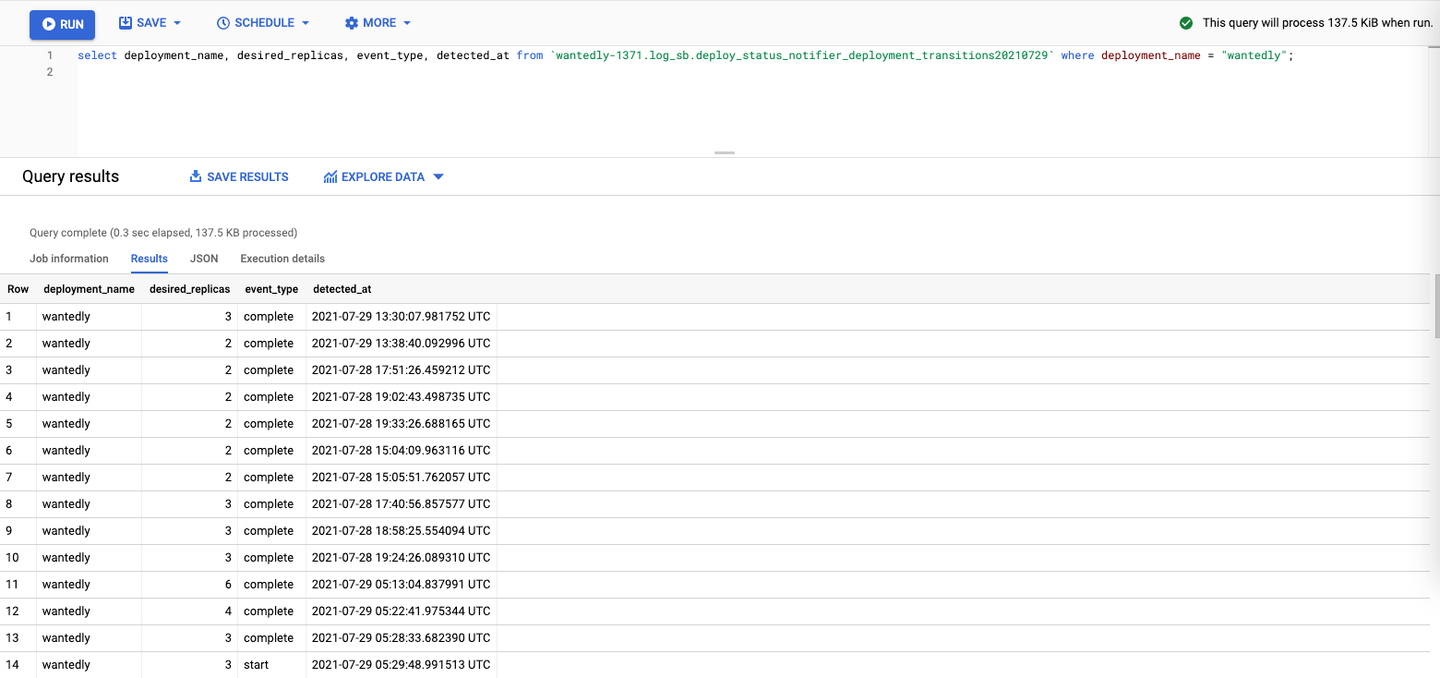Viewport: 1440px width, 678px height.
Task: Click the MORE gear icon
Action: tap(351, 23)
